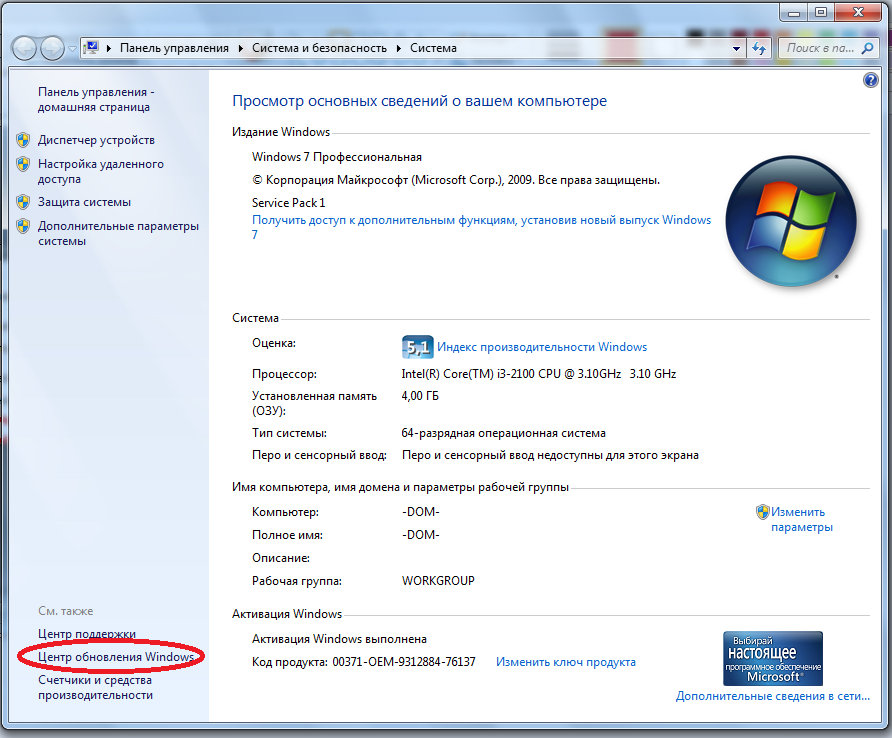Click the genuine Microsoft software badge
Image resolution: width=892 pixels, height=738 pixels.
coord(772,657)
